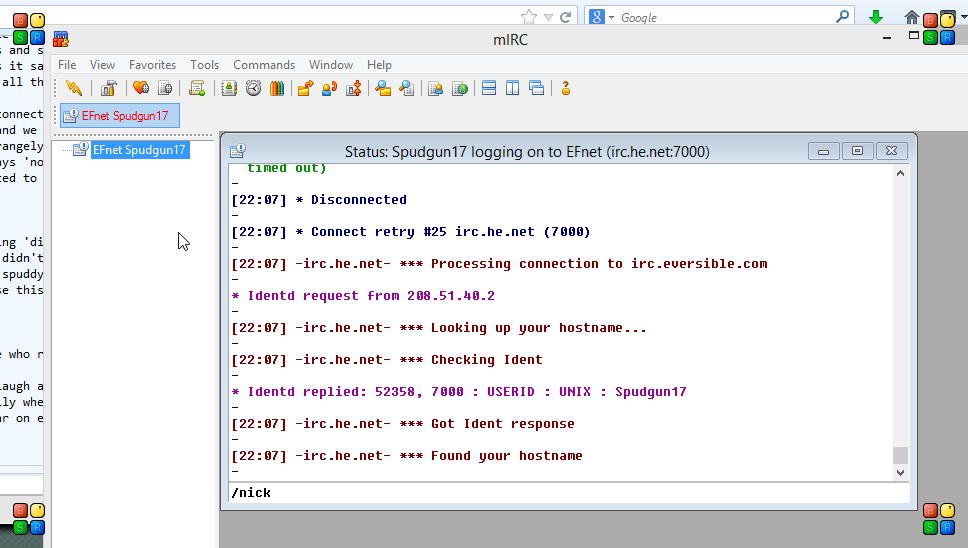Open the File menu
The image size is (968, 548).
click(x=67, y=65)
